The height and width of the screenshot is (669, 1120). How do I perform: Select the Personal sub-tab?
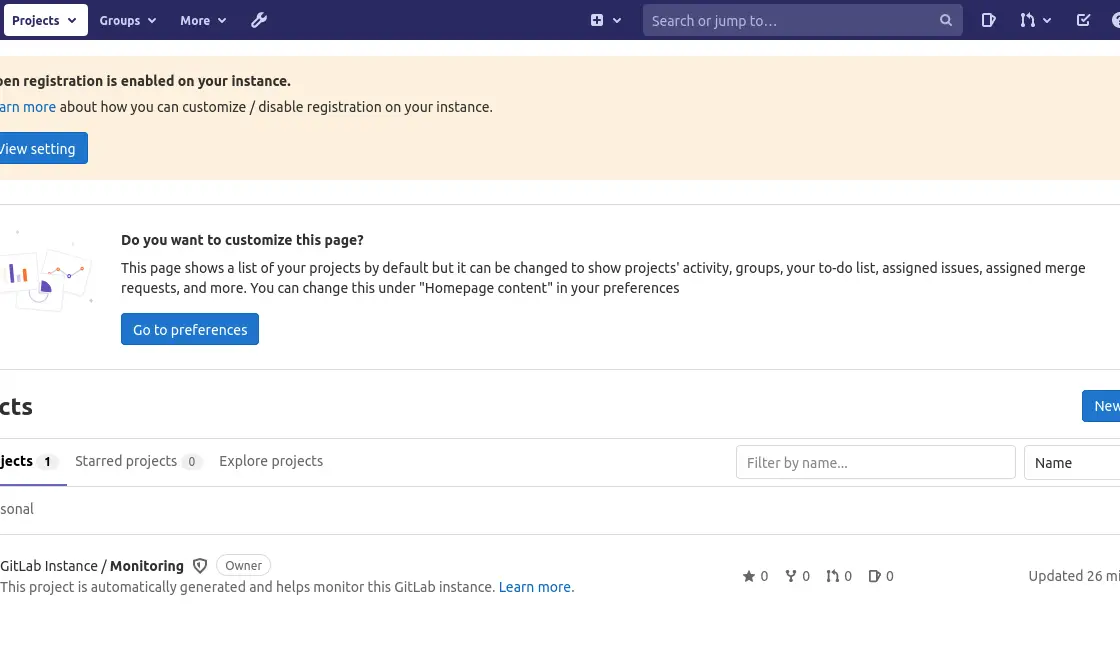(17, 509)
